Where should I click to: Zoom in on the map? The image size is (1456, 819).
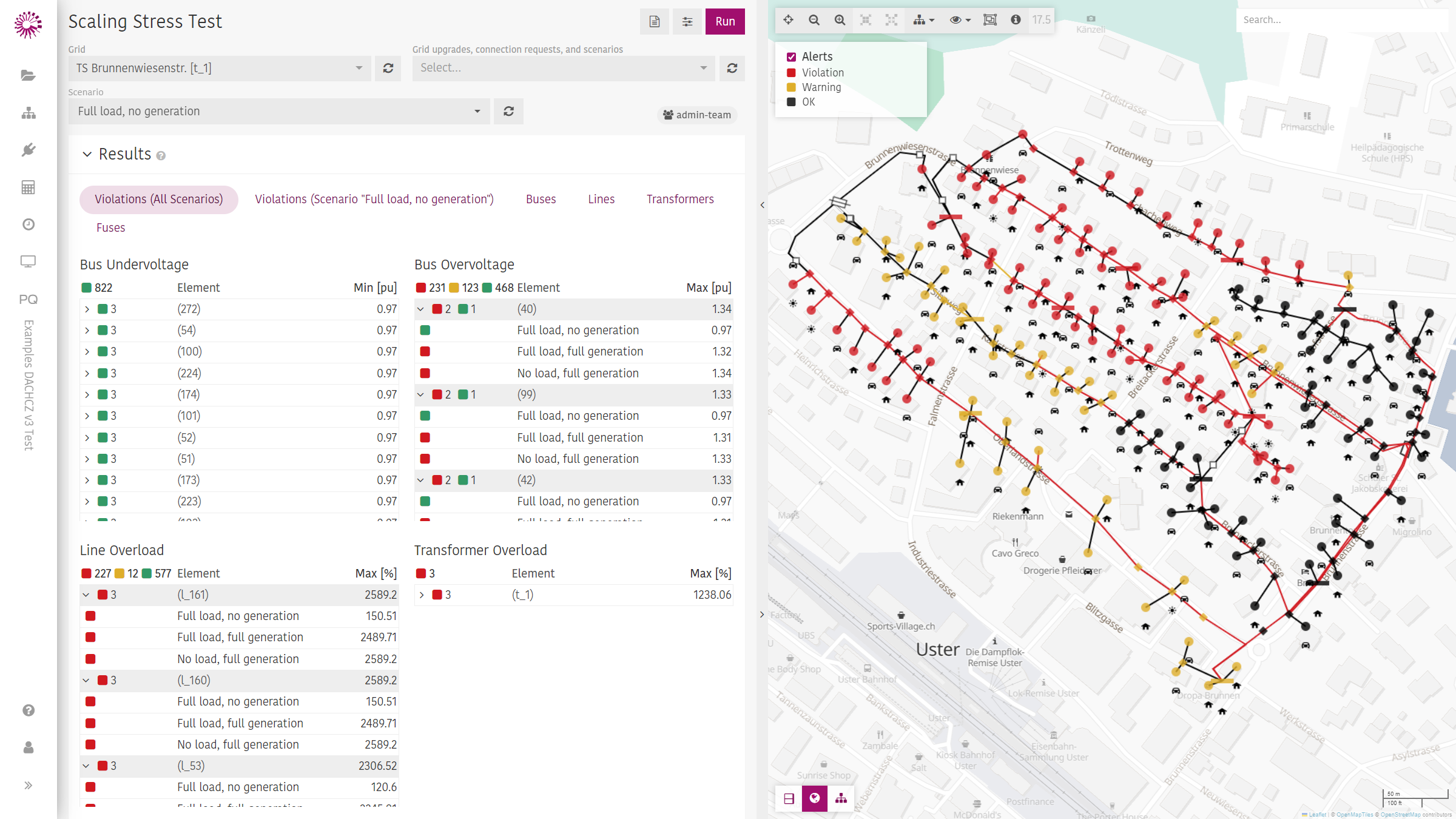click(840, 20)
